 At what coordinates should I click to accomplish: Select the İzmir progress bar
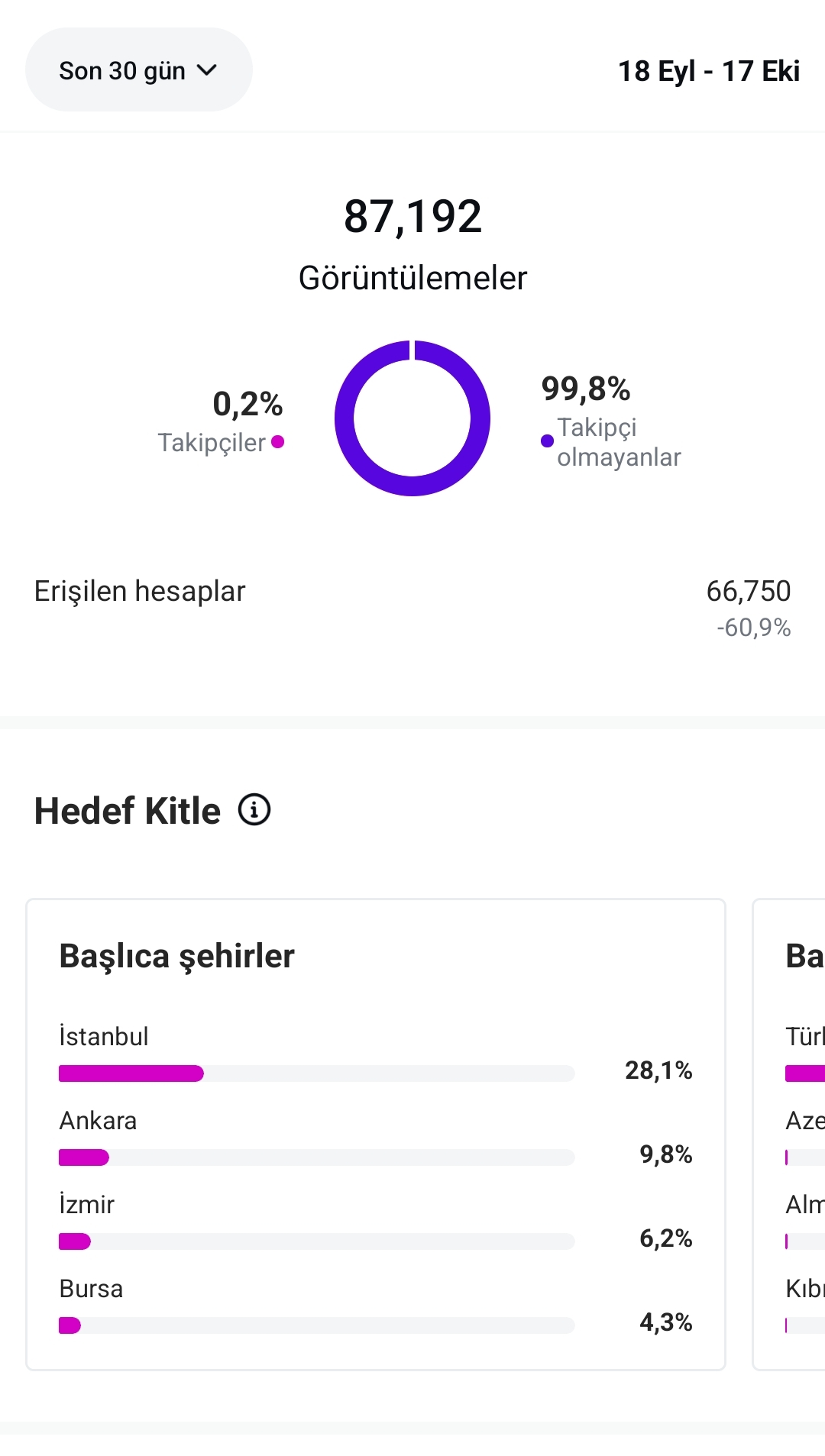coord(316,1241)
